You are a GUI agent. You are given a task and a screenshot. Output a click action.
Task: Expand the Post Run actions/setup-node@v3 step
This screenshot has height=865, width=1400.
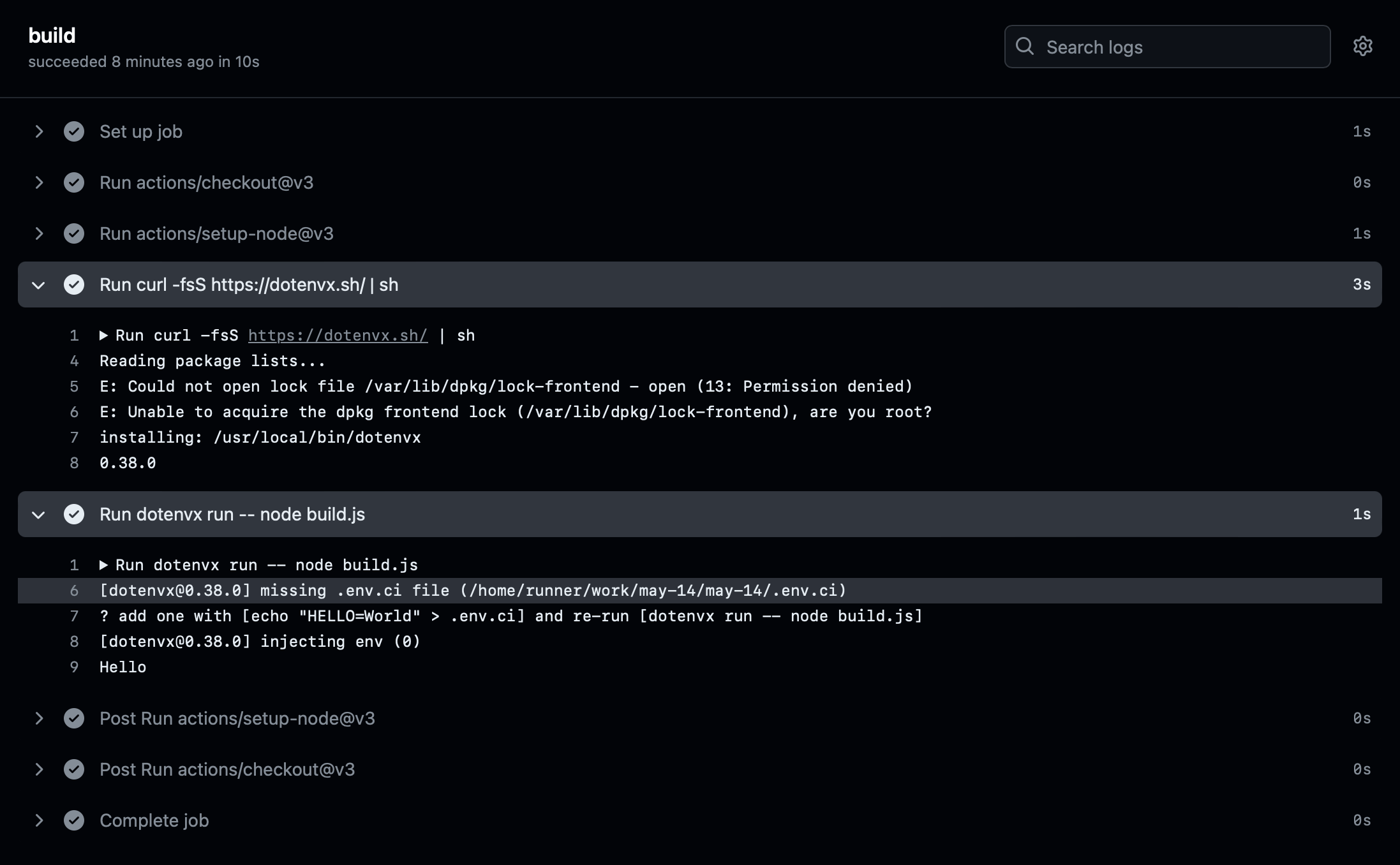click(x=40, y=718)
